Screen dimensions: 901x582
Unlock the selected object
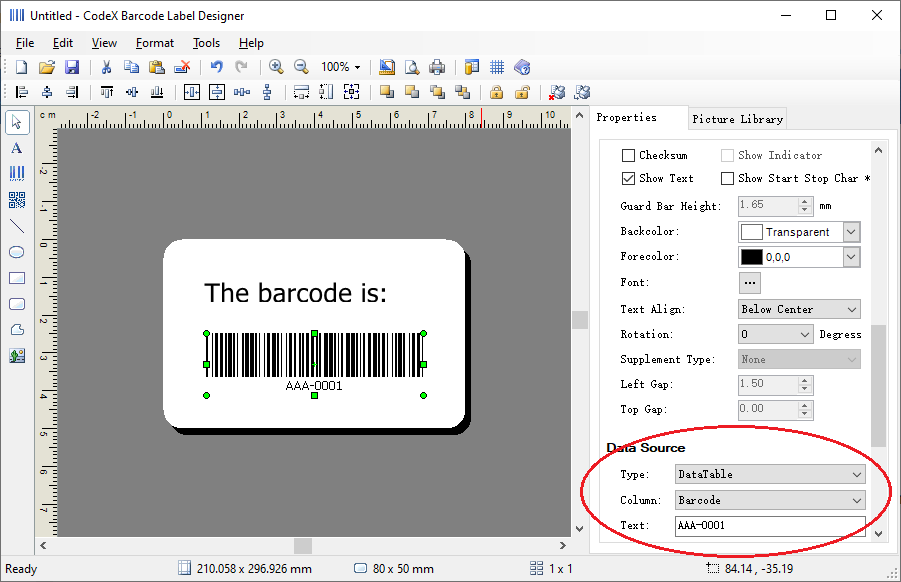point(522,92)
